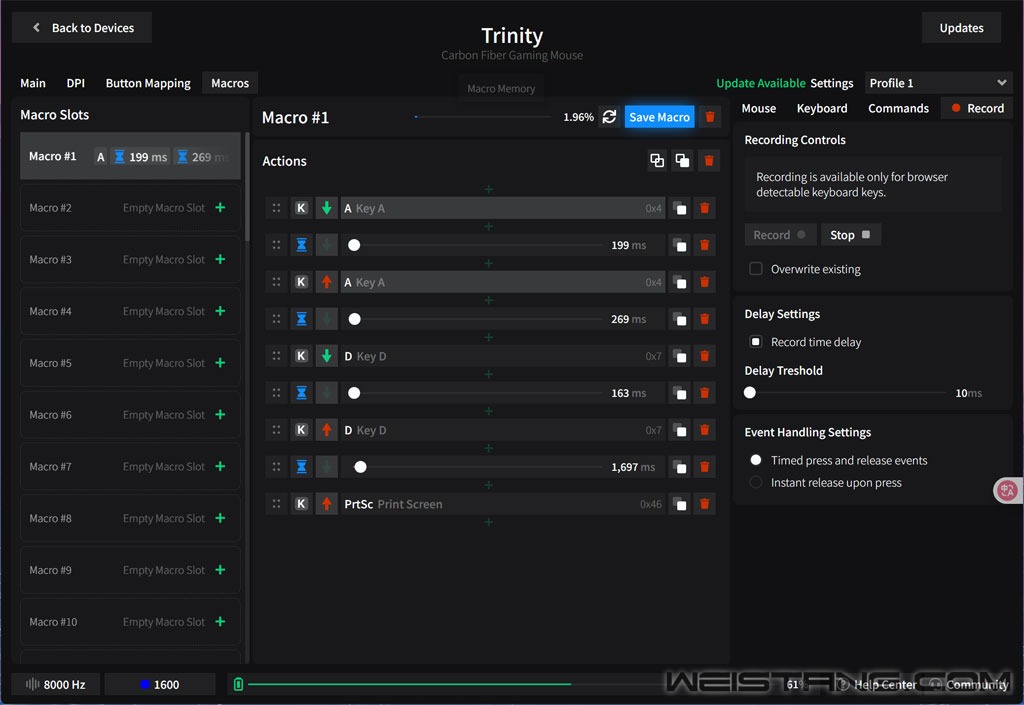Choose Timed press and release events
Image resolution: width=1024 pixels, height=705 pixels.
pyautogui.click(x=756, y=460)
